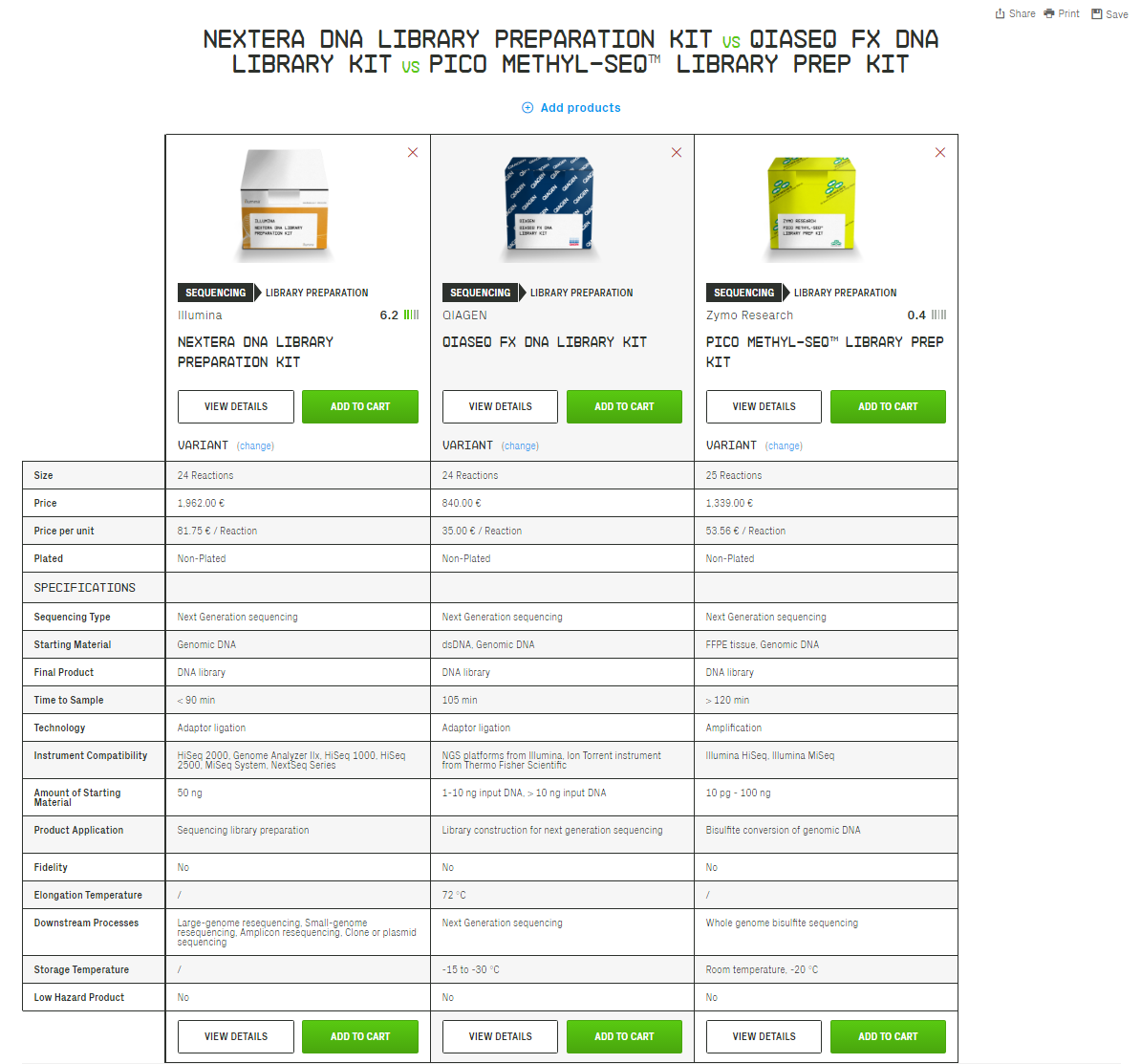Open Pico Methyl-Seq Library Prep Kit title
The width and height of the screenshot is (1141, 1064).
point(825,352)
